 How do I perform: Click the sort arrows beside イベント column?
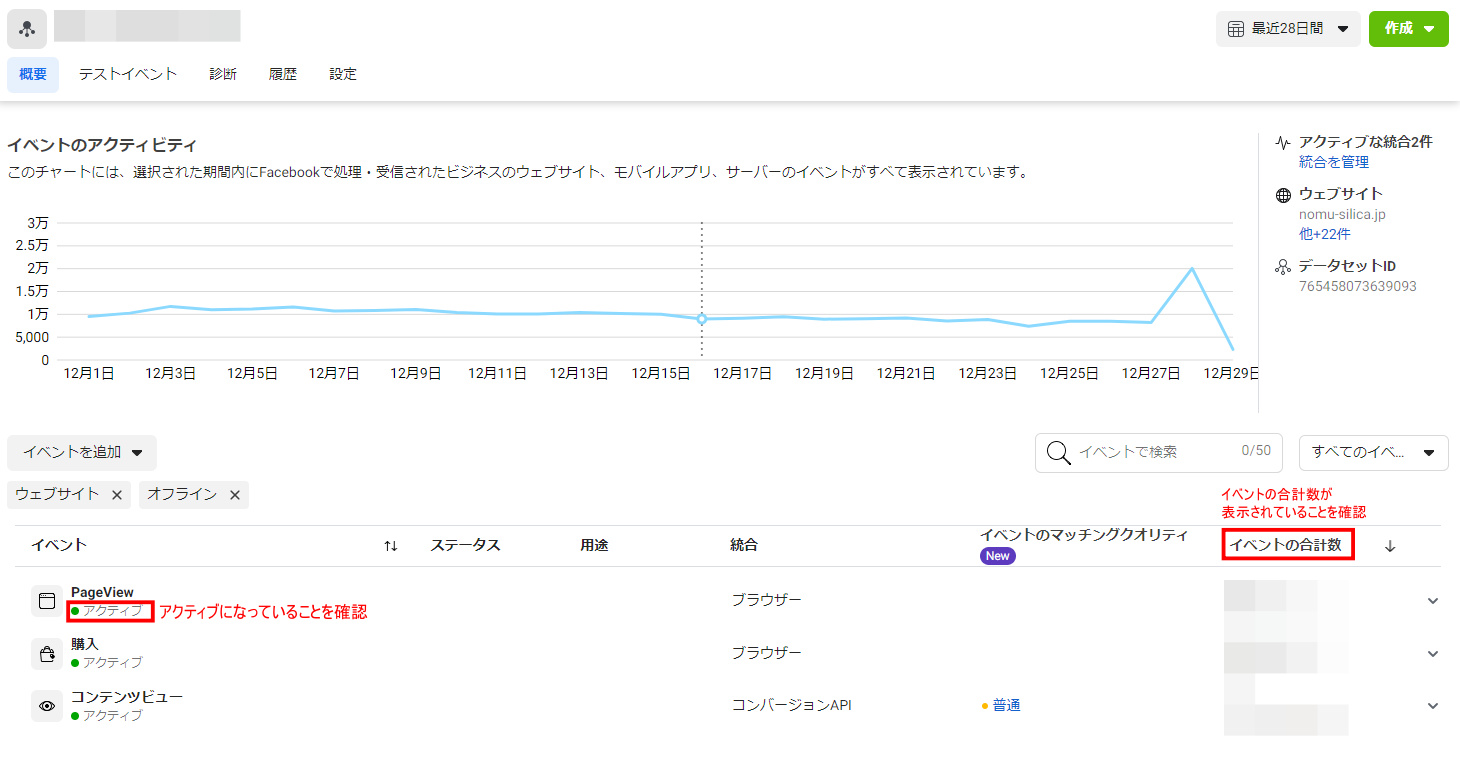(x=390, y=546)
